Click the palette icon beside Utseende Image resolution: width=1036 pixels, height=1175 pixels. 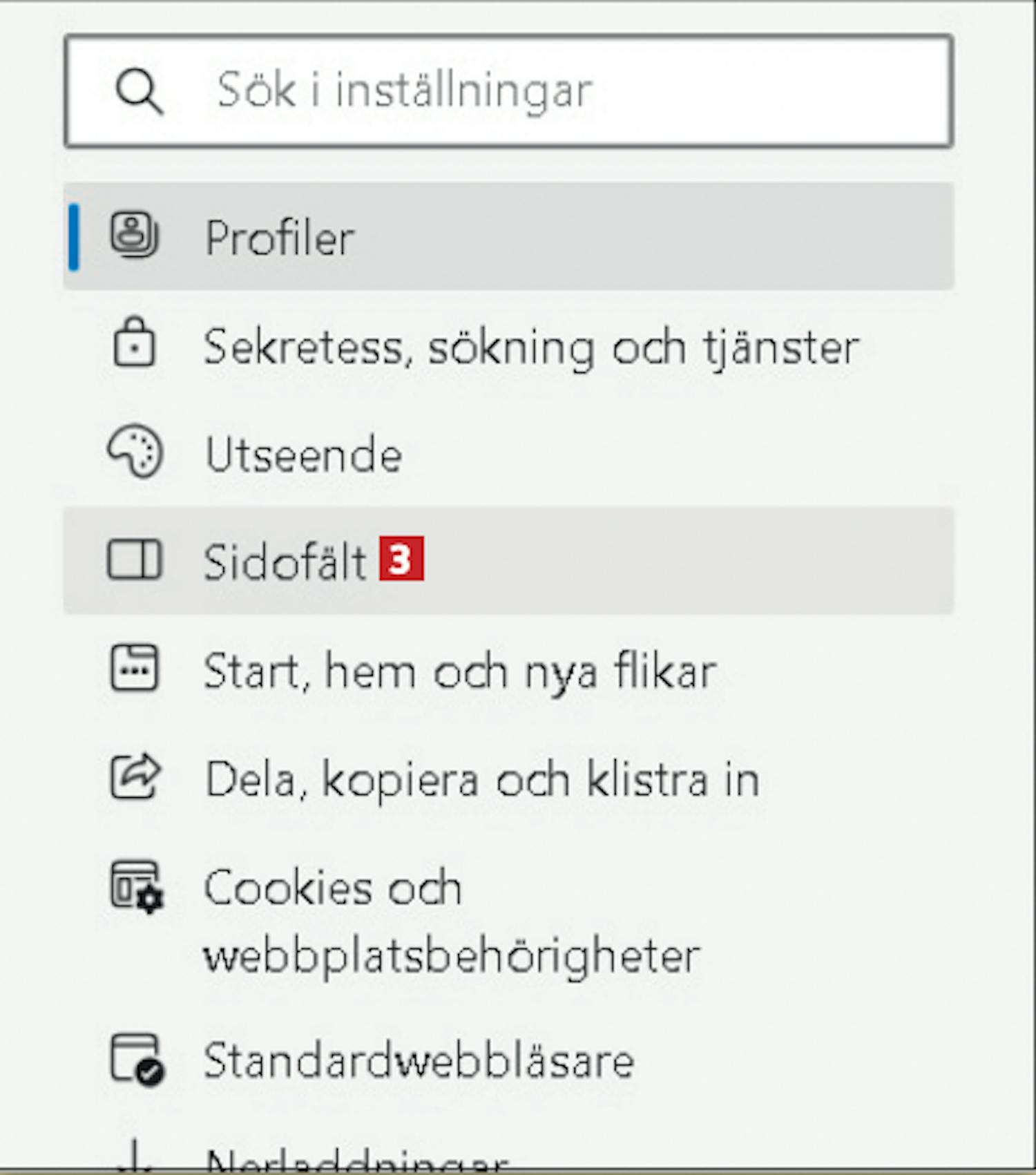135,451
